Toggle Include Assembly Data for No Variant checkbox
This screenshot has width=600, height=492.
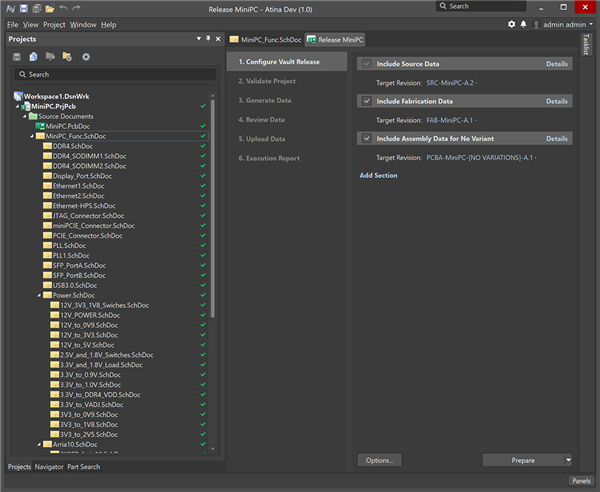366,139
